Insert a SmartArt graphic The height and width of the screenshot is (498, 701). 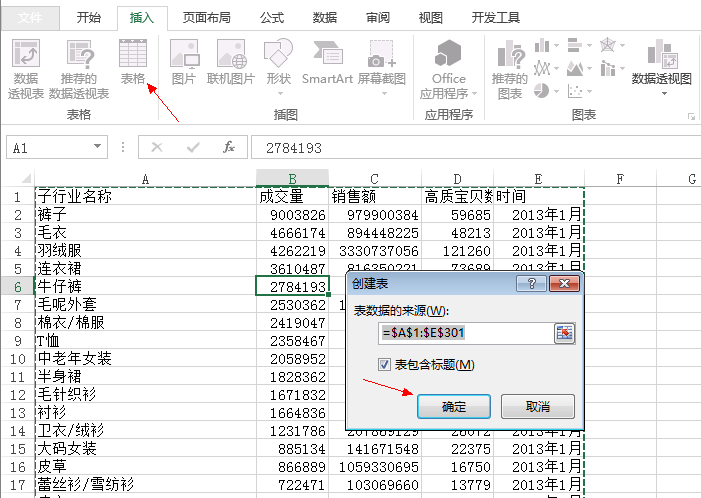click(327, 61)
